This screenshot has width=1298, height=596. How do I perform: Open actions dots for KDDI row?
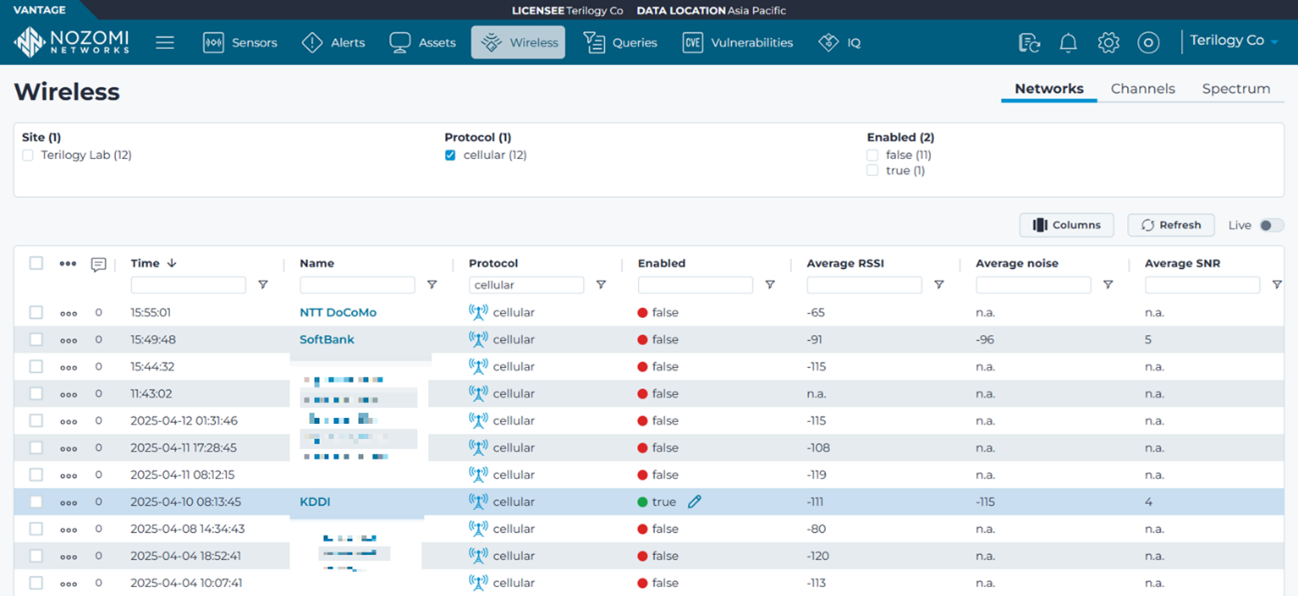[68, 502]
